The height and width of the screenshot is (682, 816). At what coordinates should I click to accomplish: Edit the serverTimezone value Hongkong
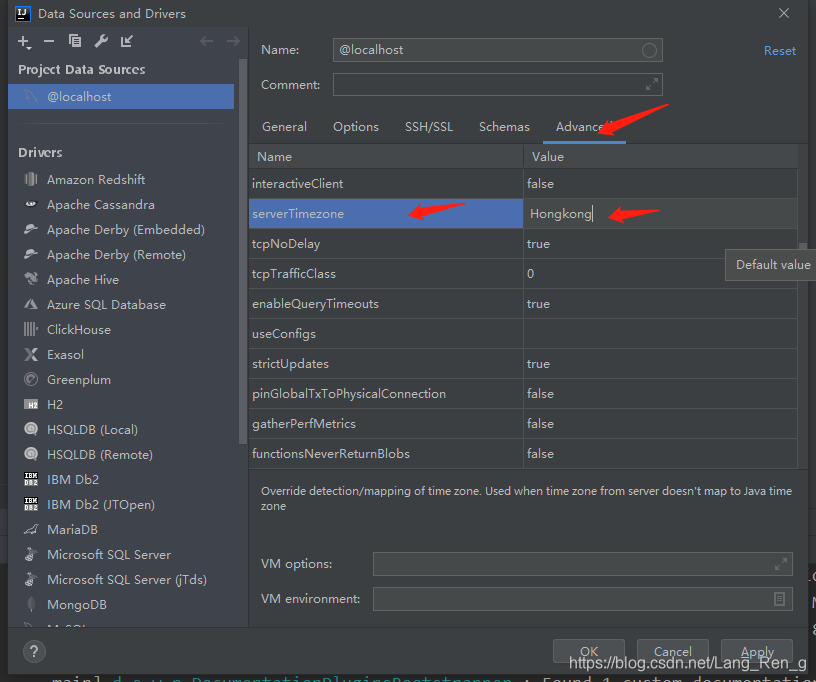(660, 213)
